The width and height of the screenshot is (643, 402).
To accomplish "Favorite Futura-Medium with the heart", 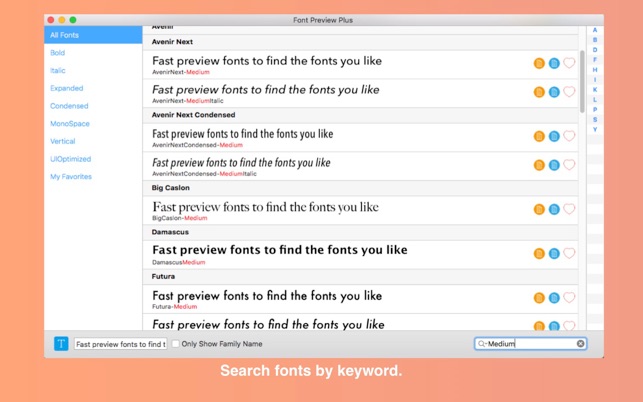I will [x=569, y=297].
